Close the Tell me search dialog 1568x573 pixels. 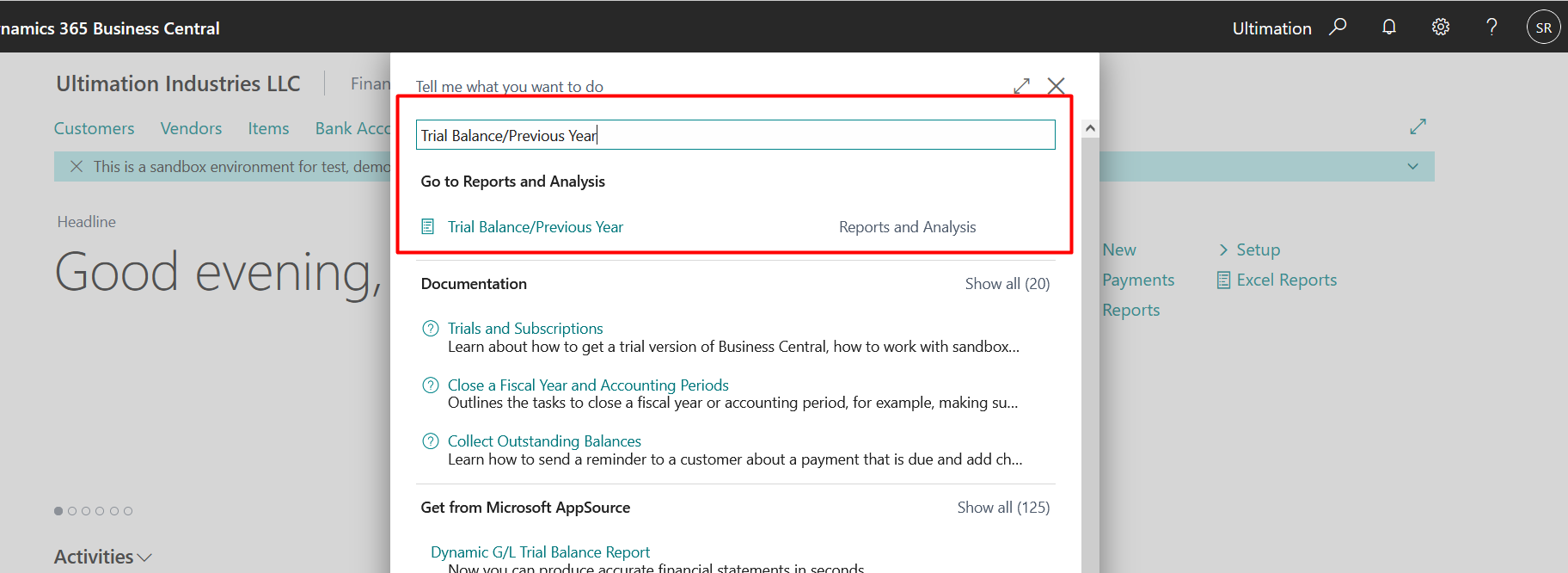(1057, 86)
